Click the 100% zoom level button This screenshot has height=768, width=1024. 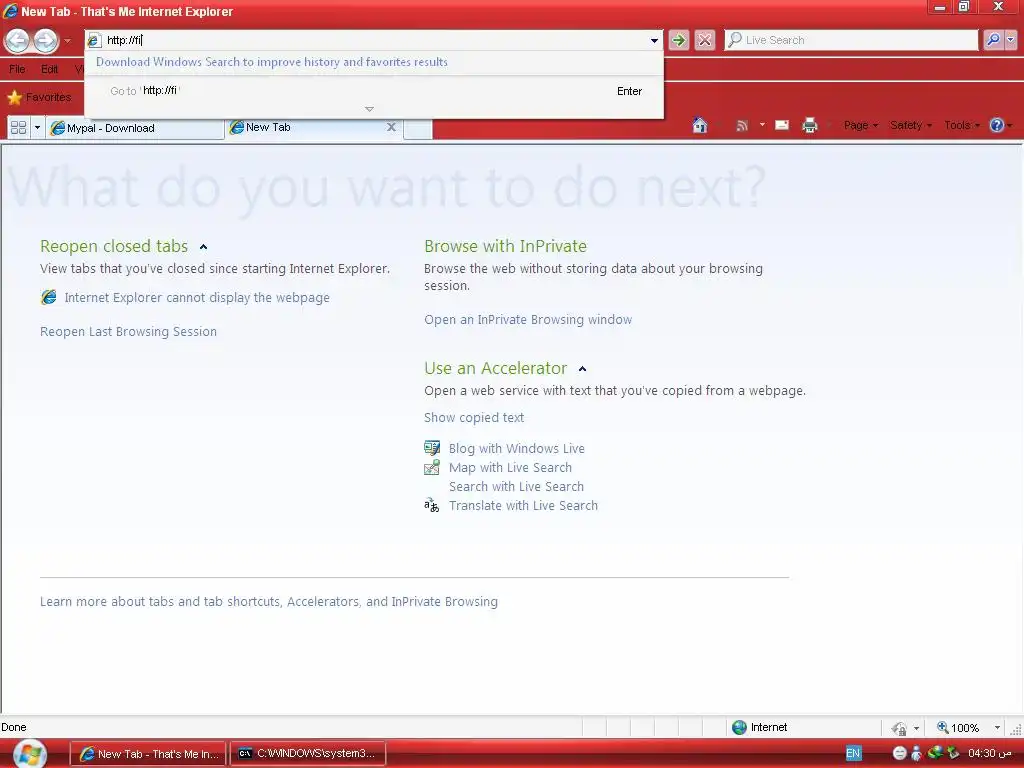pyautogui.click(x=958, y=728)
